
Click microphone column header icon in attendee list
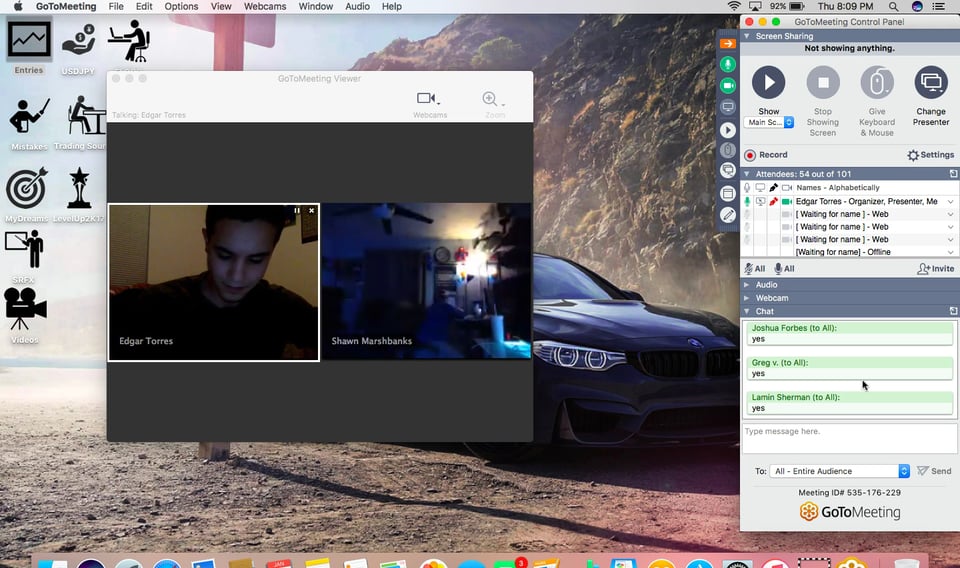[x=747, y=187]
